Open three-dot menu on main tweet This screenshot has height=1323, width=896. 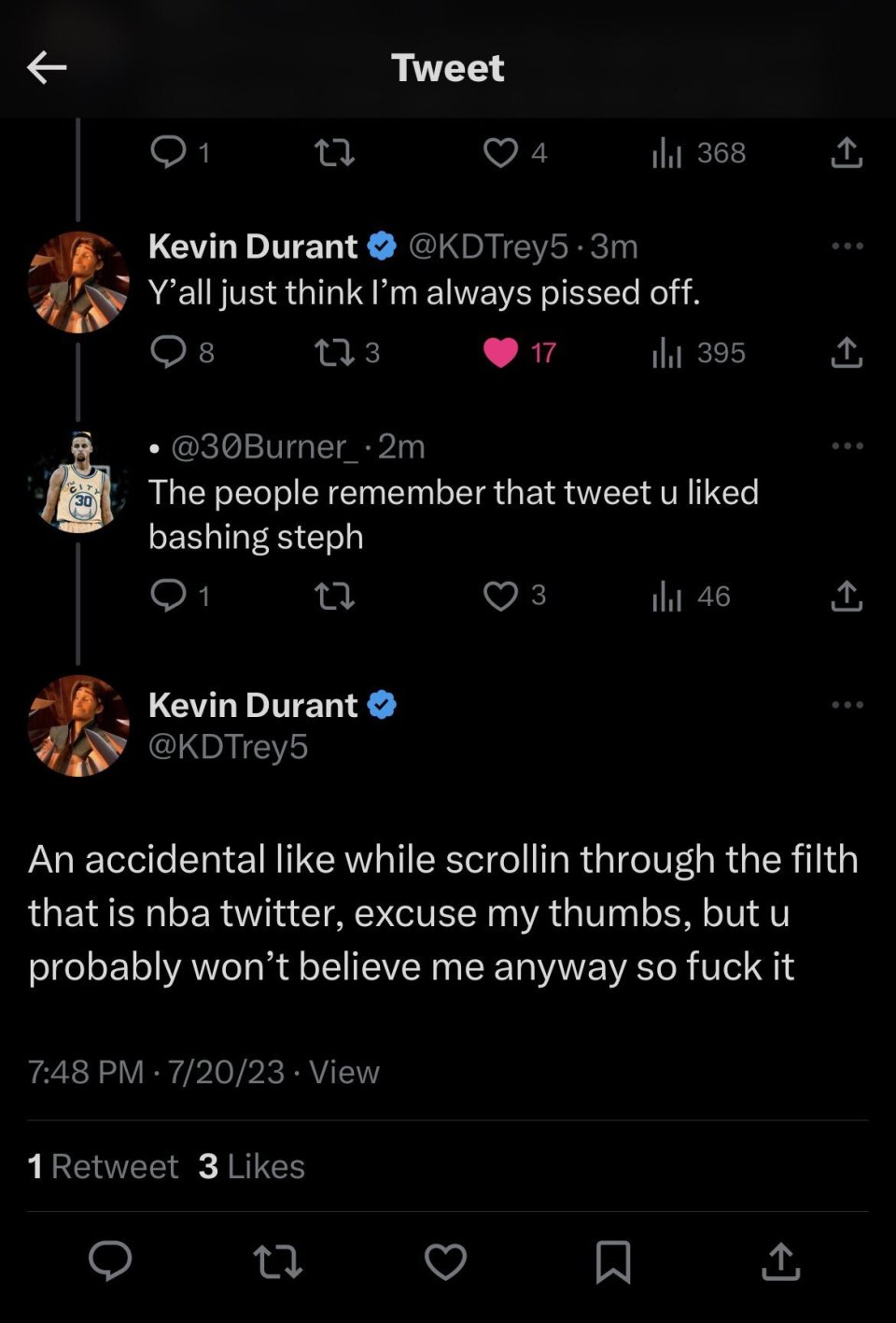click(x=847, y=705)
